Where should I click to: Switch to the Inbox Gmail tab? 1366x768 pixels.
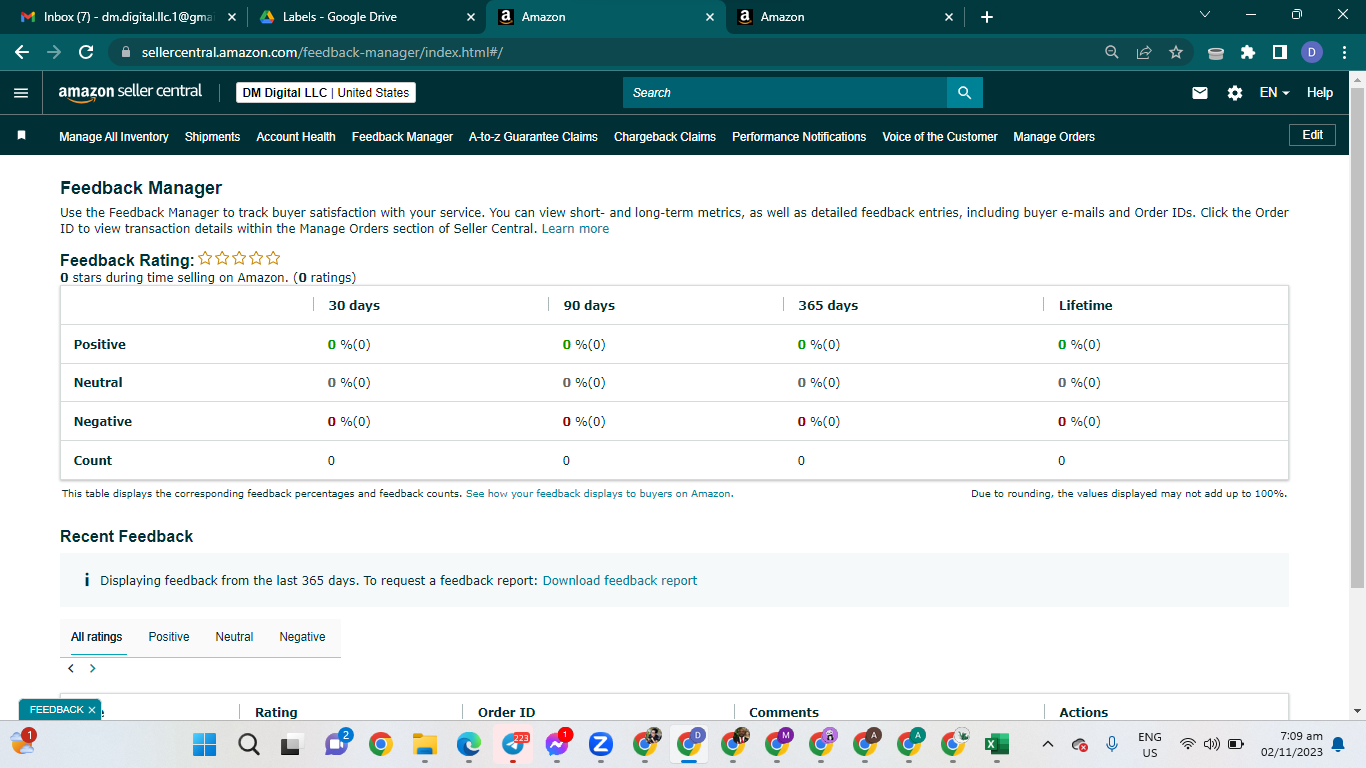(x=128, y=17)
